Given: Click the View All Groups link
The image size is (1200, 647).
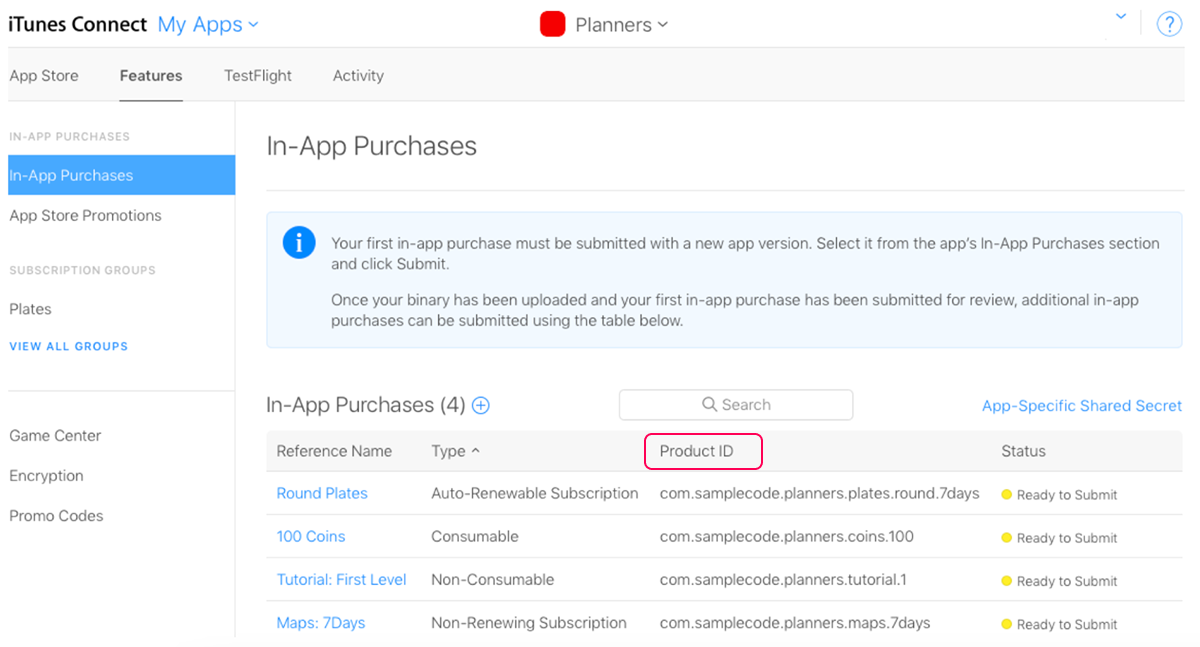Looking at the screenshot, I should click(69, 347).
